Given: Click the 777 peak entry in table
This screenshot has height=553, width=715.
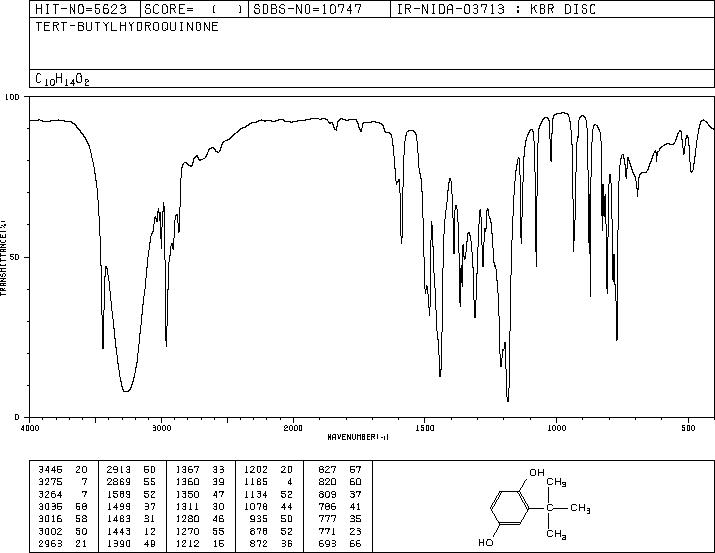Looking at the screenshot, I should point(340,519).
